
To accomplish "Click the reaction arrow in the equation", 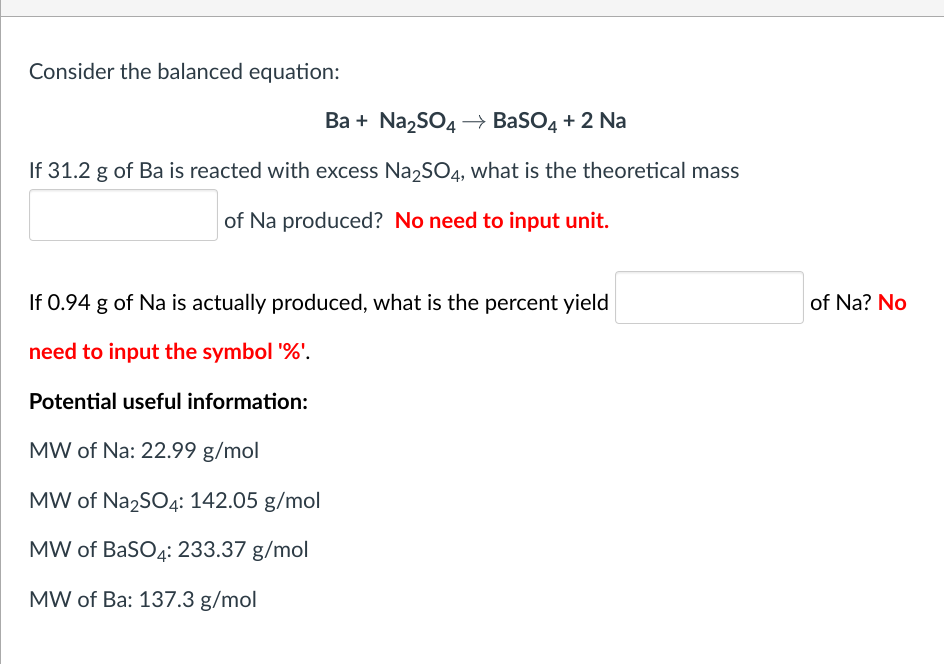I will coord(475,122).
